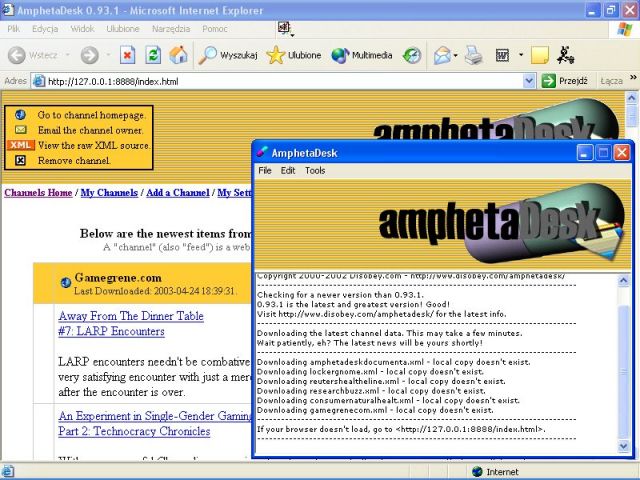Open the Add a Channel link
Screen dimensions: 640x480
(x=178, y=193)
